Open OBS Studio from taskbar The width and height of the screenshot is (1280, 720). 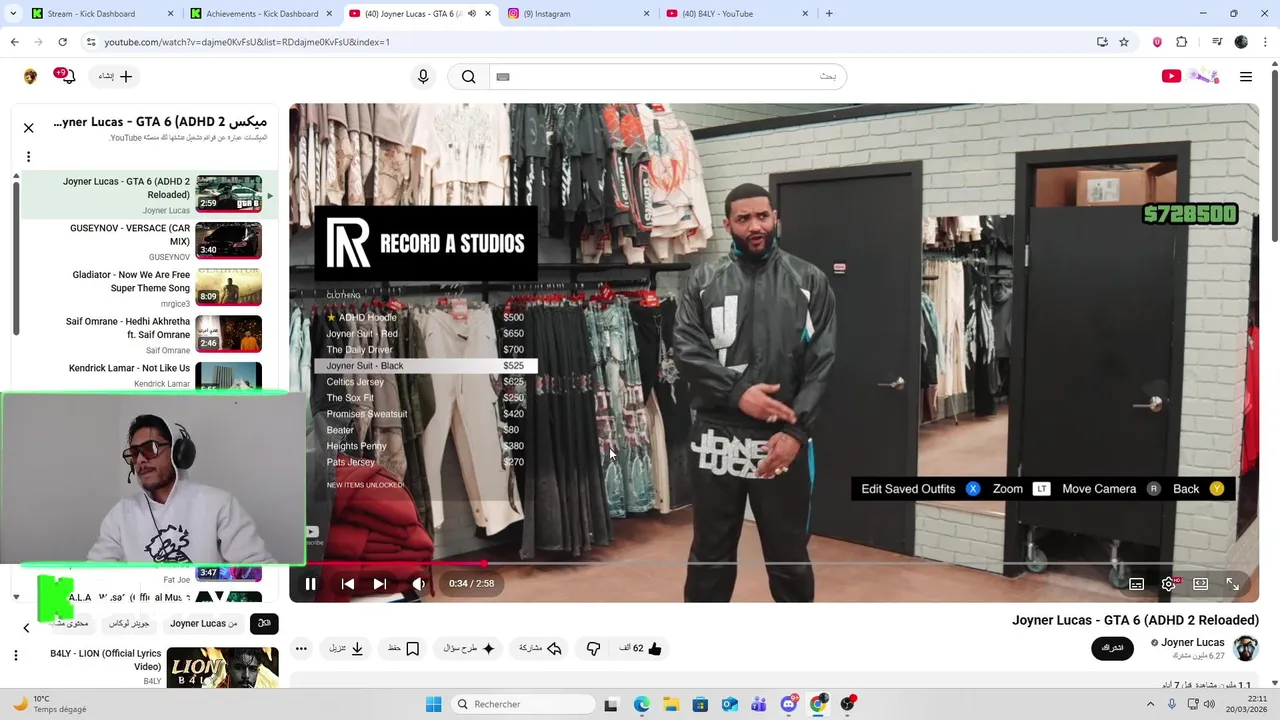click(x=848, y=705)
